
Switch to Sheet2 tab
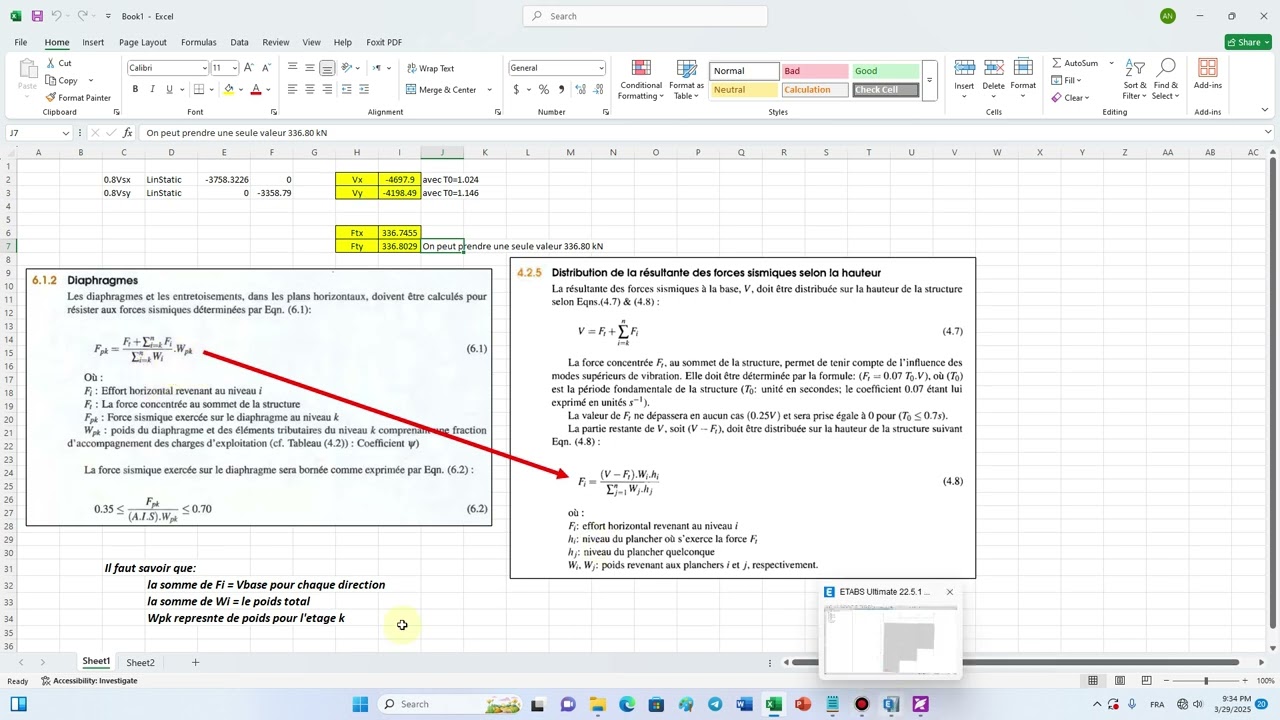tap(140, 662)
